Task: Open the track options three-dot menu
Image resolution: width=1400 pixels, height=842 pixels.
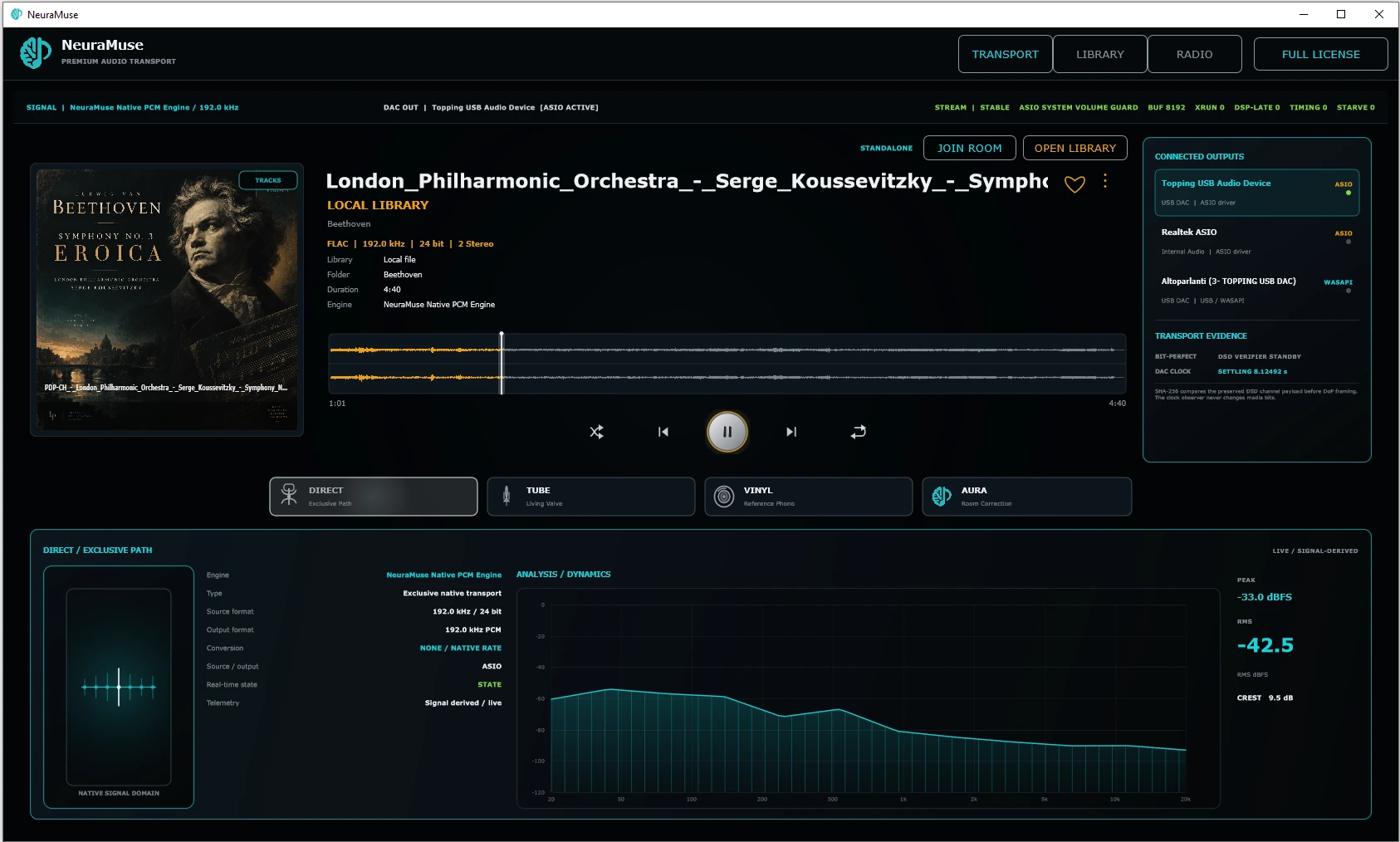Action: point(1105,181)
